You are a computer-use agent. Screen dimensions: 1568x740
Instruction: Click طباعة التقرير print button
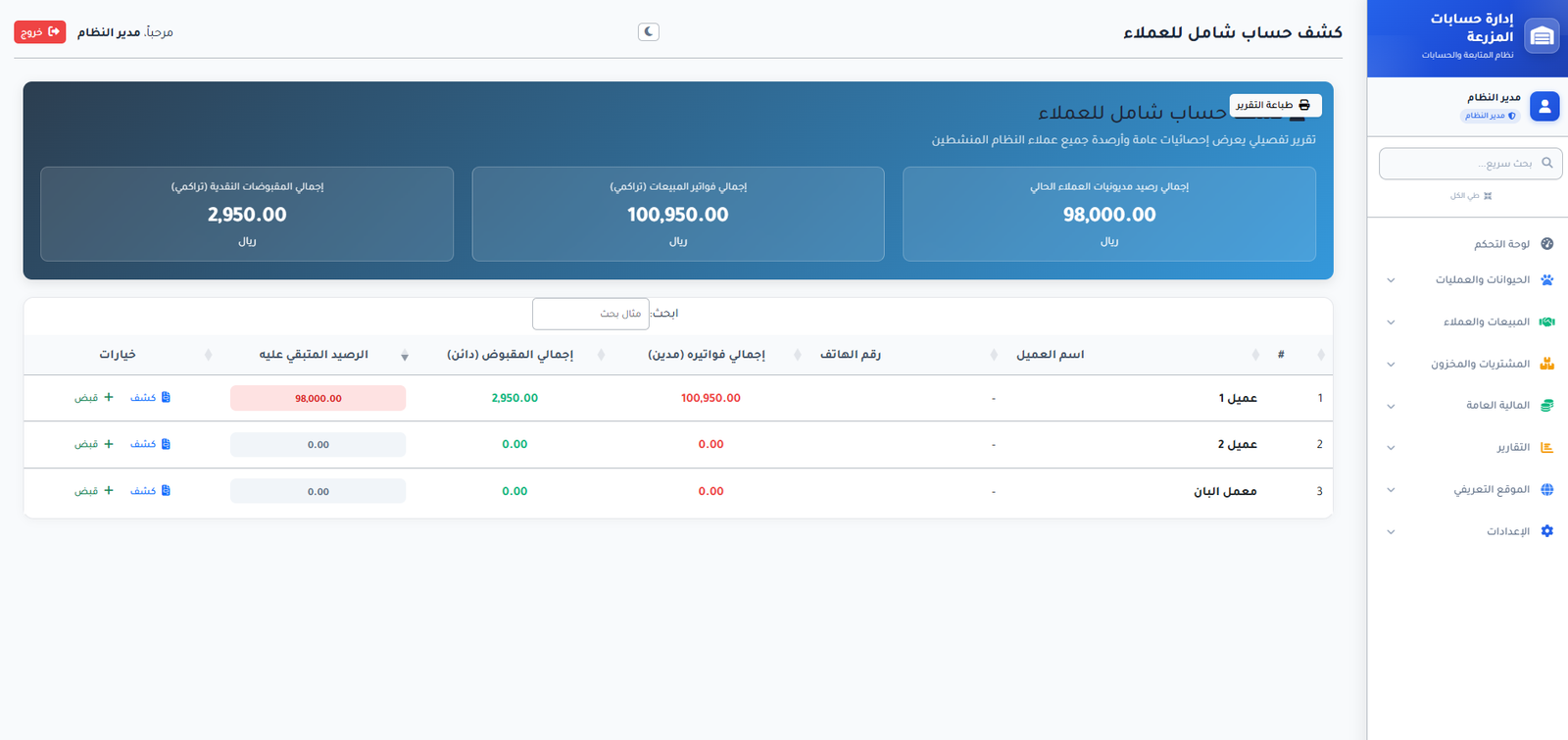click(1275, 105)
